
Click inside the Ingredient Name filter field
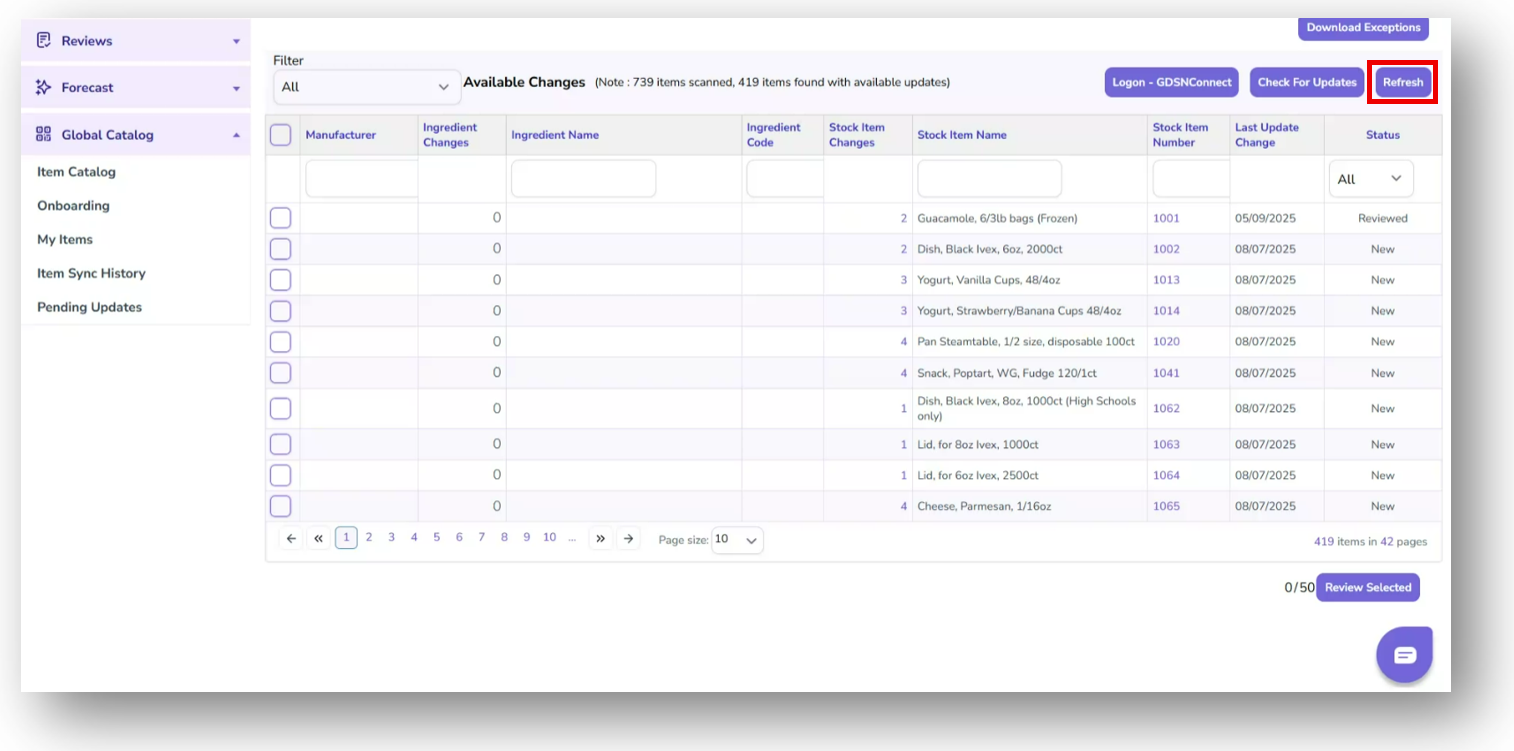[583, 177]
